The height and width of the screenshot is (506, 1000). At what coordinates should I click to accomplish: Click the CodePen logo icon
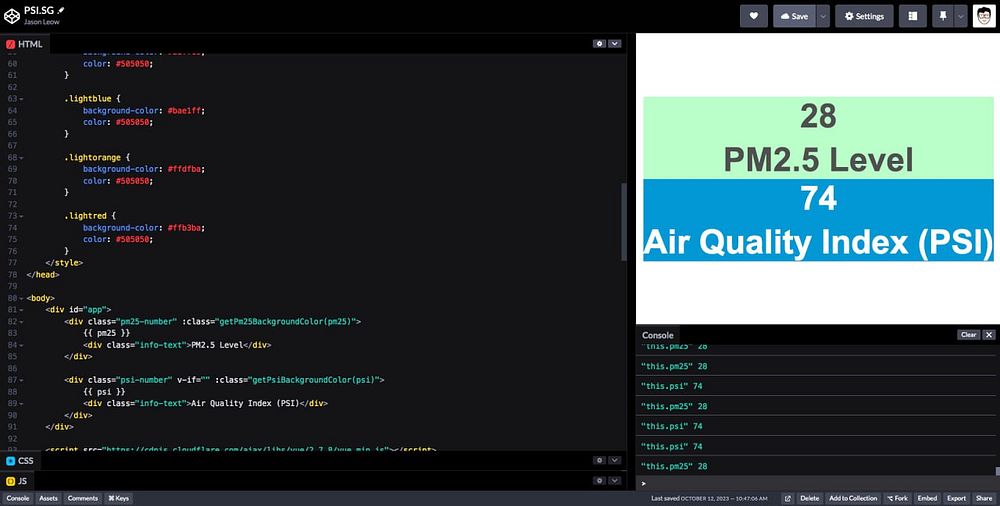click(x=11, y=16)
